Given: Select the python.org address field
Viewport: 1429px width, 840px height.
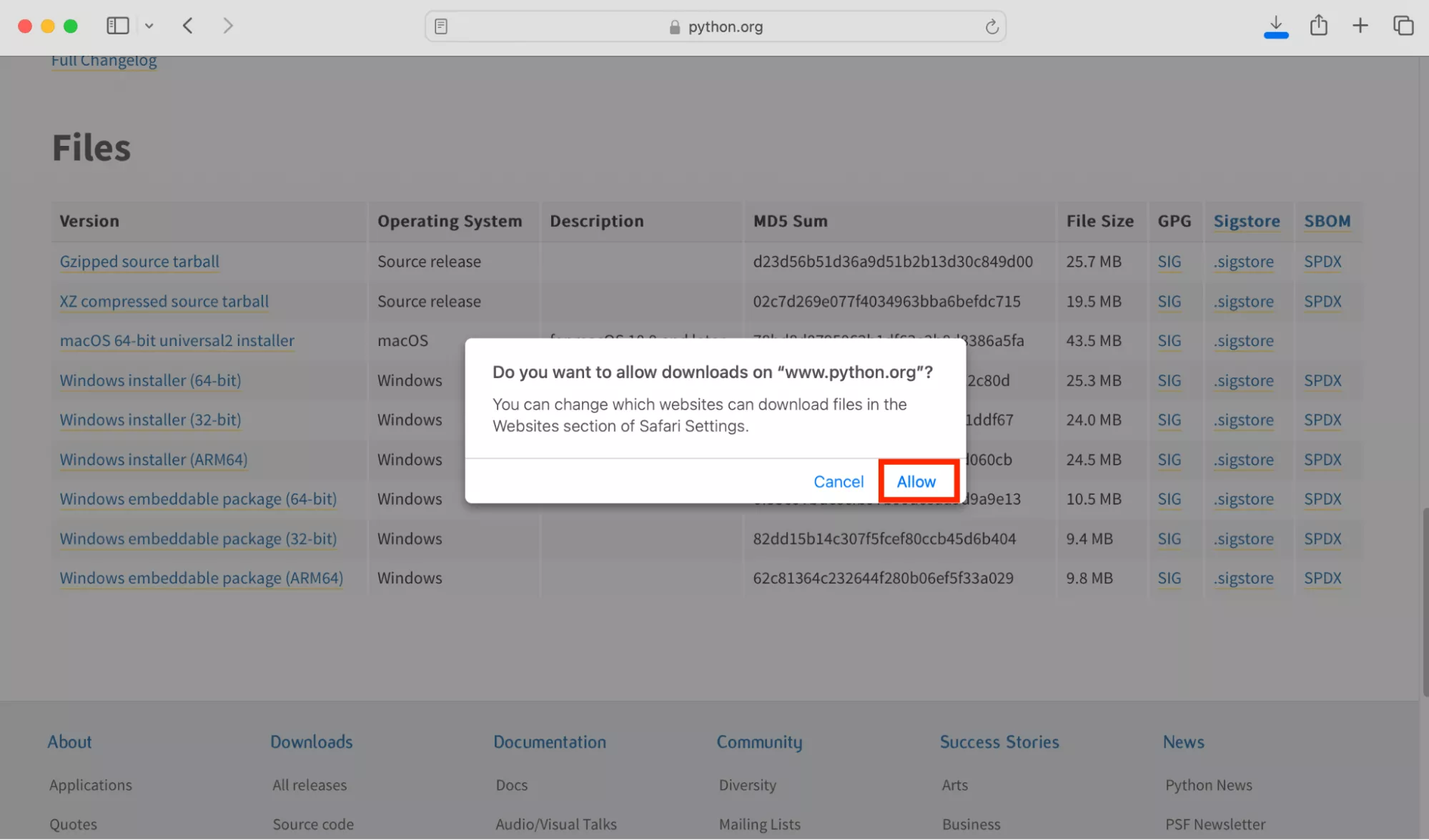Looking at the screenshot, I should [x=716, y=26].
